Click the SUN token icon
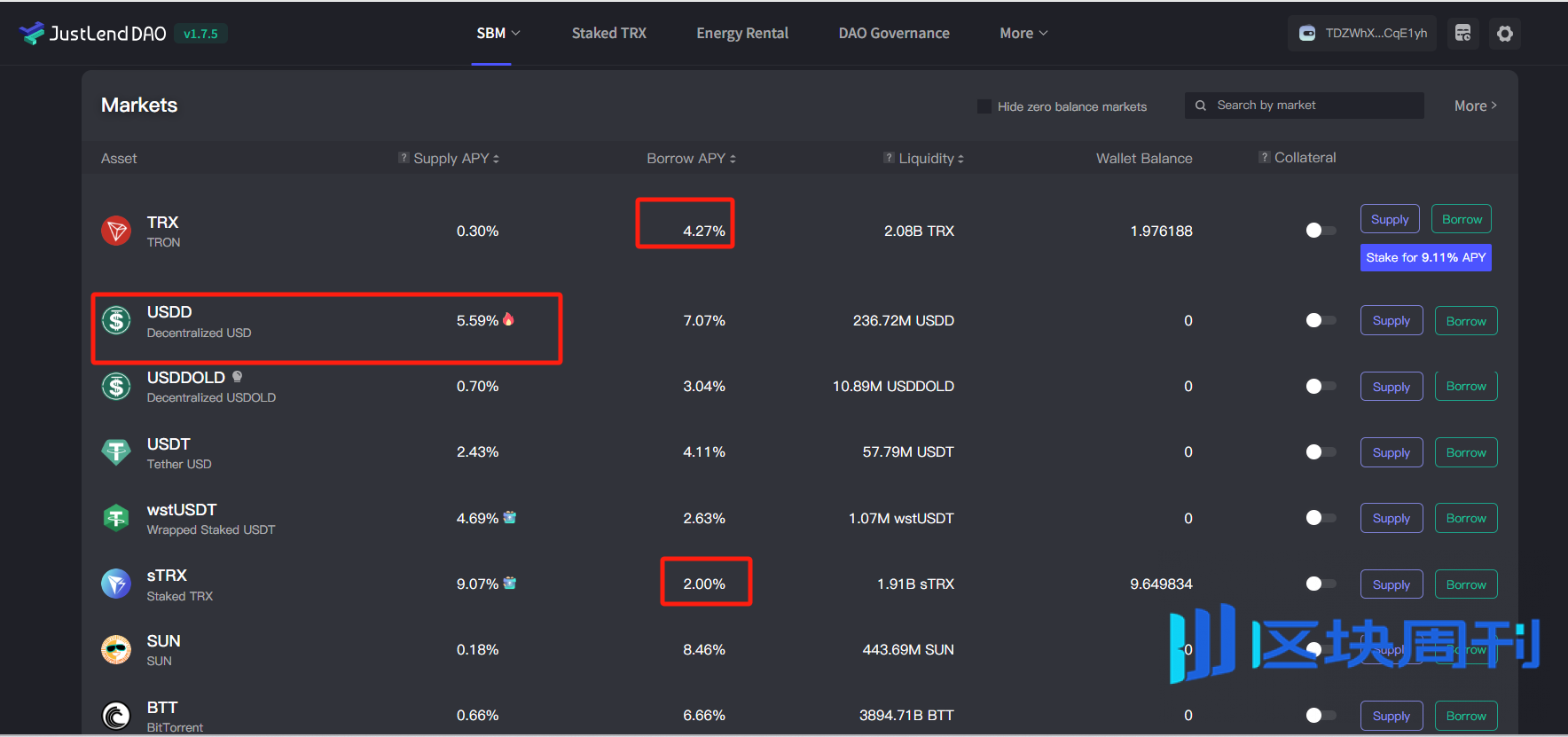Screen dimensions: 1568x737 click(x=116, y=650)
